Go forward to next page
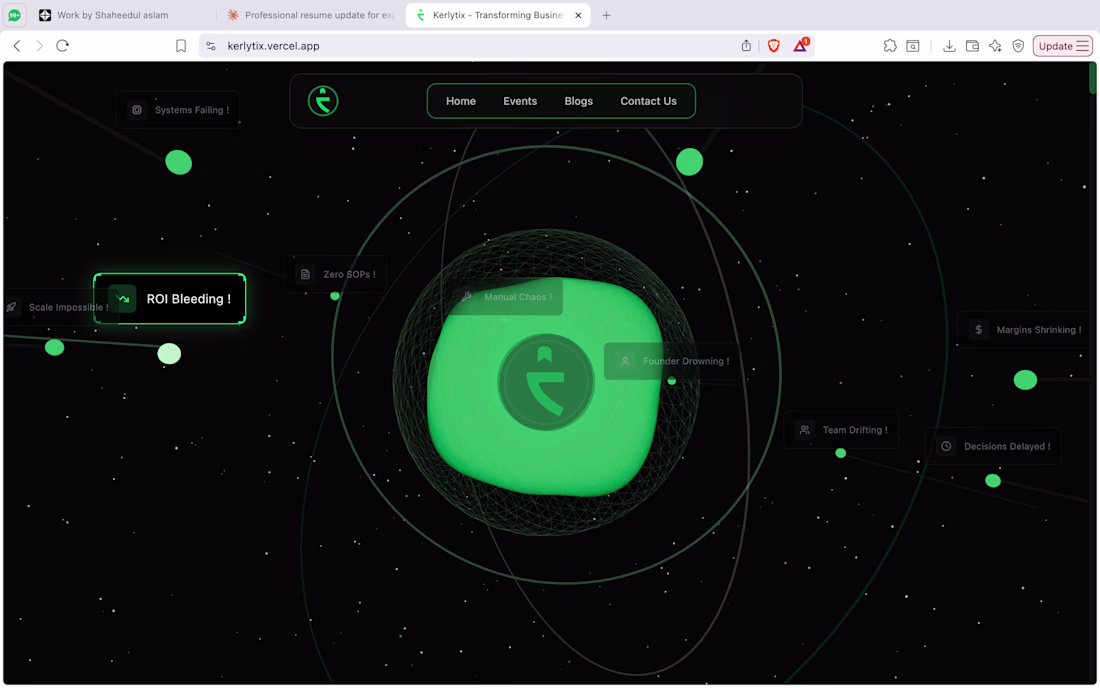The width and height of the screenshot is (1100, 688). [x=39, y=46]
